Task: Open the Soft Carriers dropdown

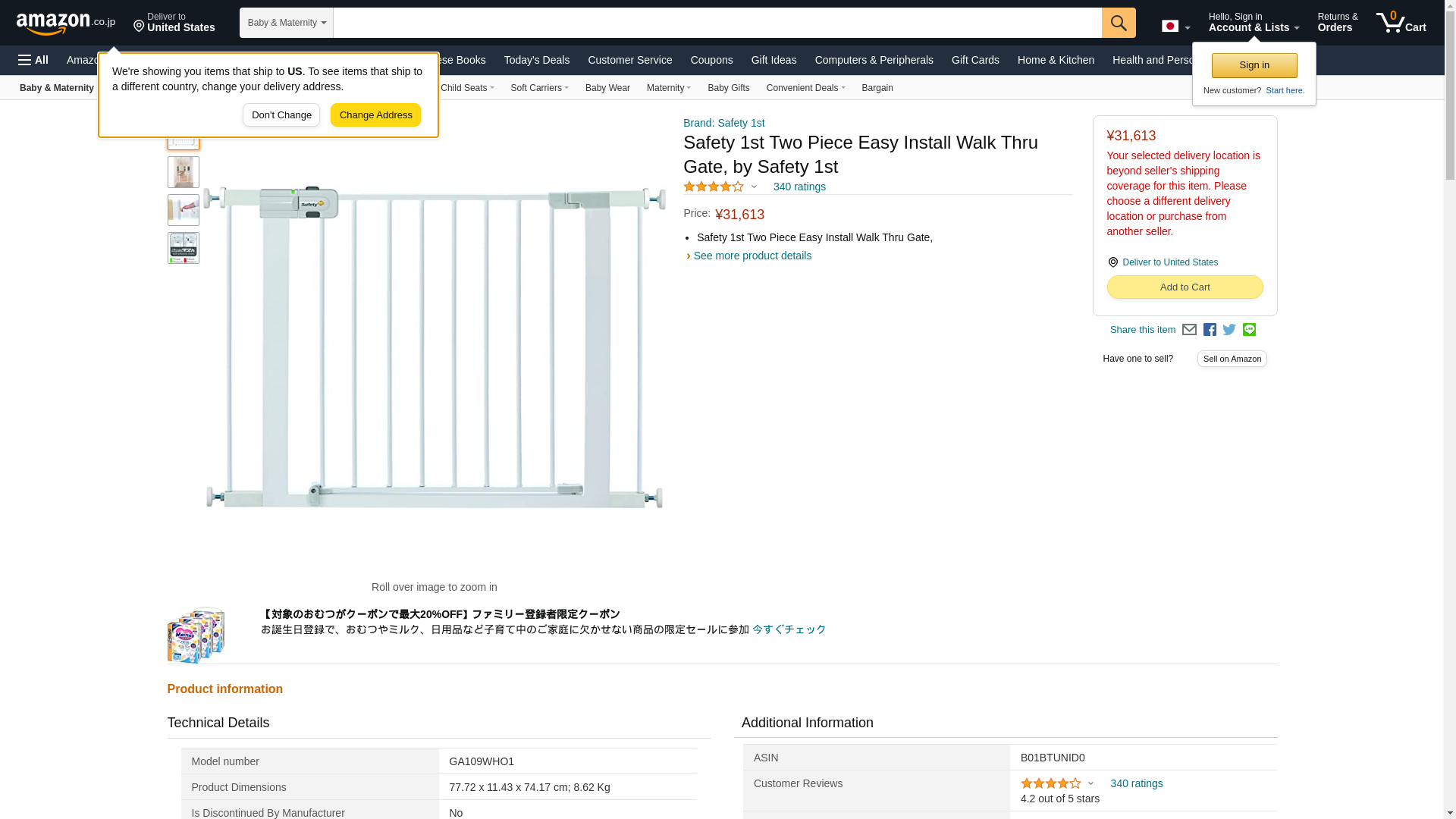Action: [x=539, y=88]
